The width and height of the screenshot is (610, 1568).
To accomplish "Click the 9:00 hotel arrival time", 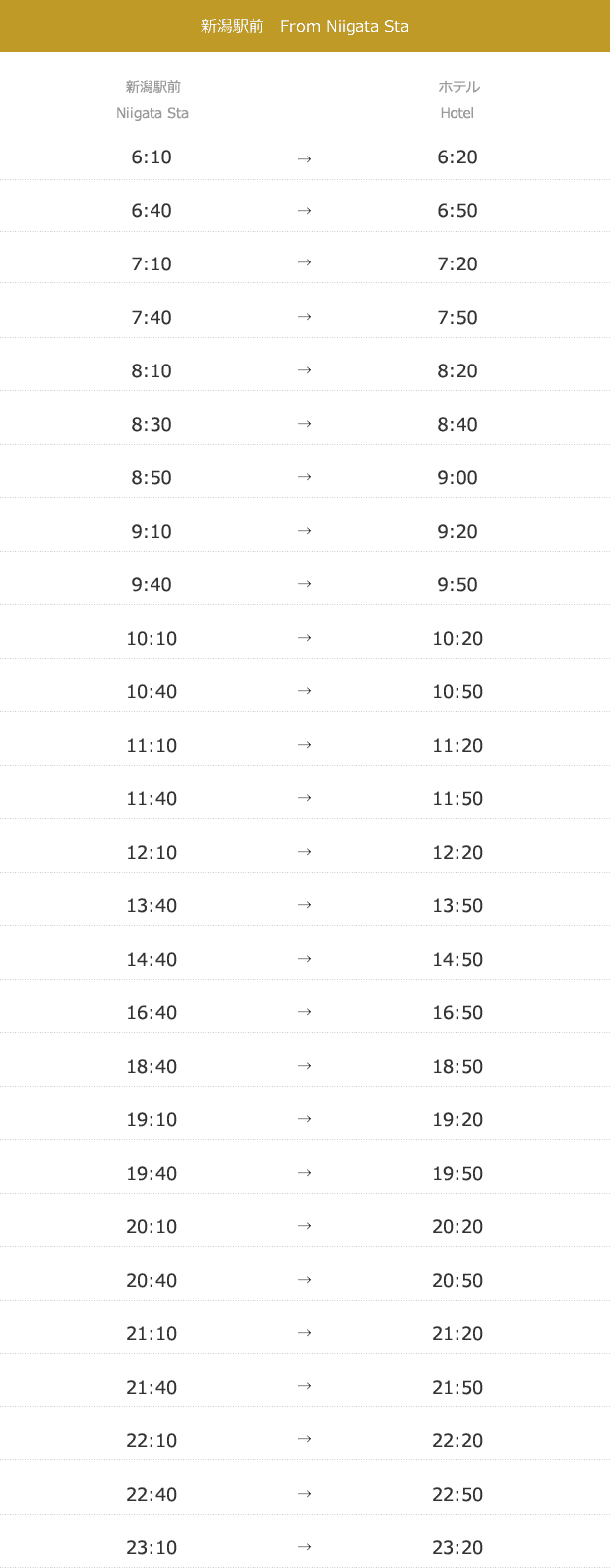I will pyautogui.click(x=457, y=478).
